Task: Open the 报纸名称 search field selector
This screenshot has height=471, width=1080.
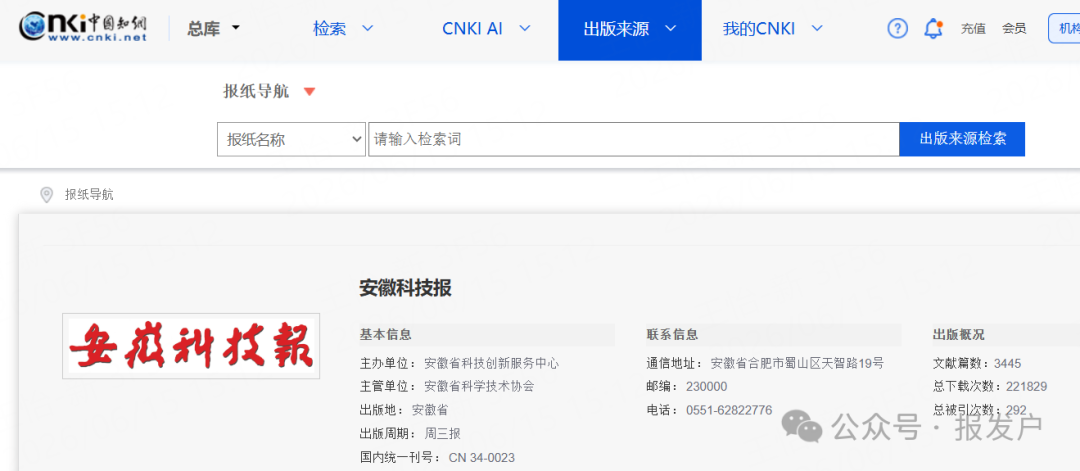Action: [x=291, y=139]
